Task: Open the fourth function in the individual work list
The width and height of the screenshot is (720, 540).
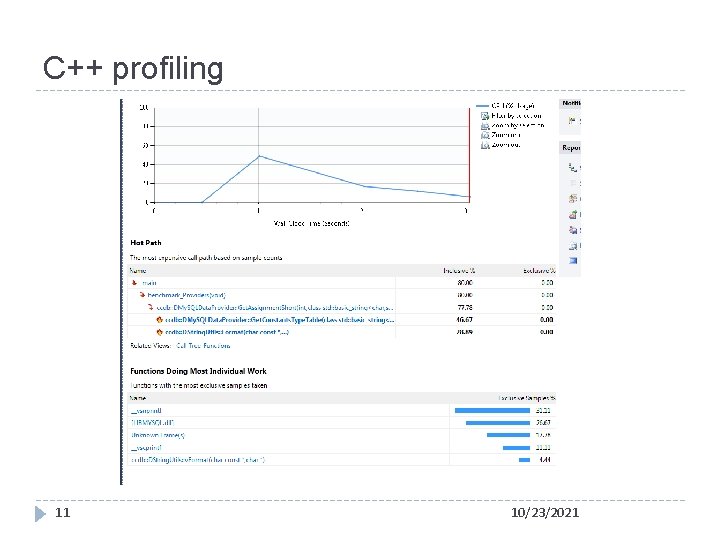Action: click(x=146, y=447)
